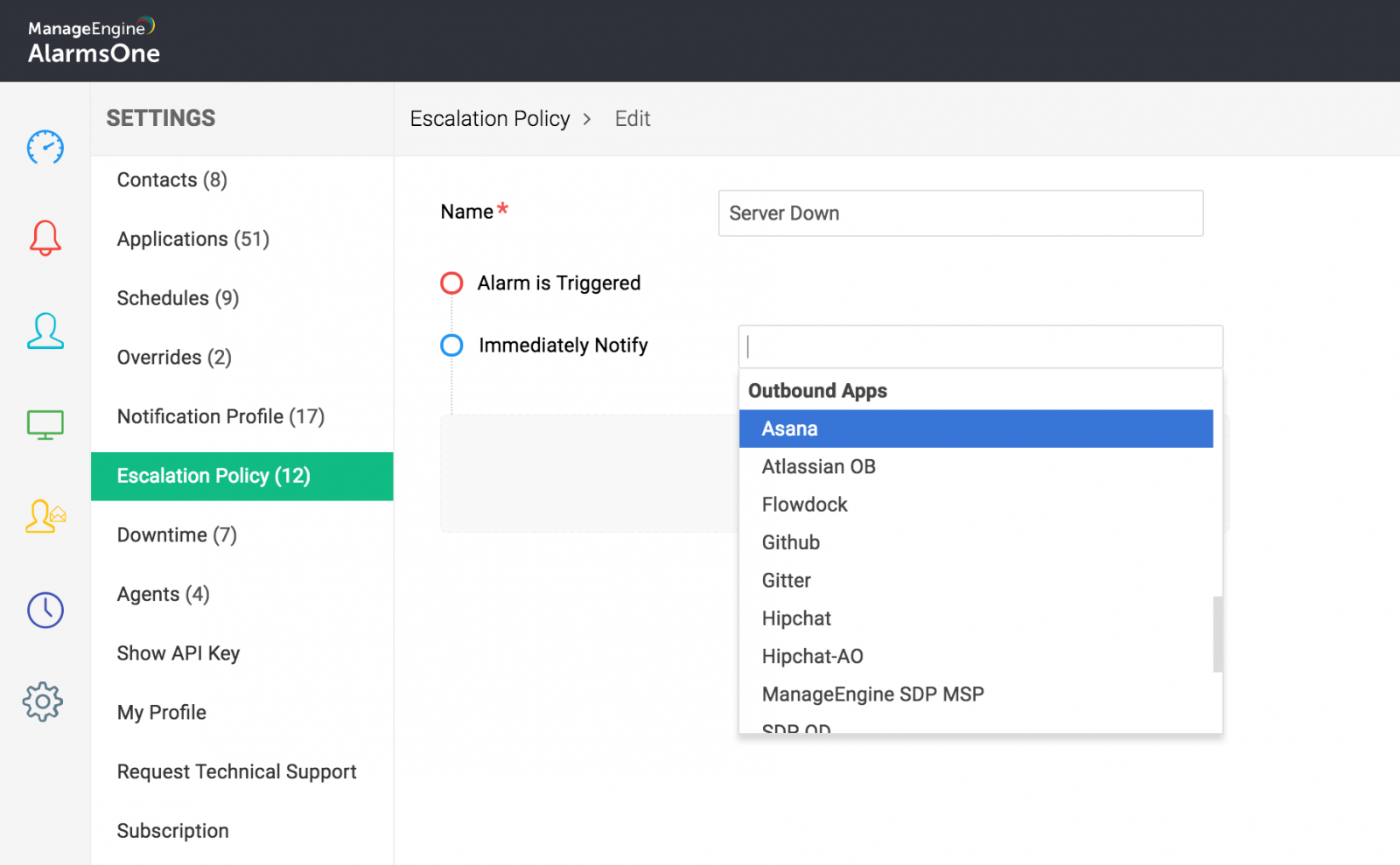
Task: Open Subscription settings
Action: pyautogui.click(x=173, y=831)
